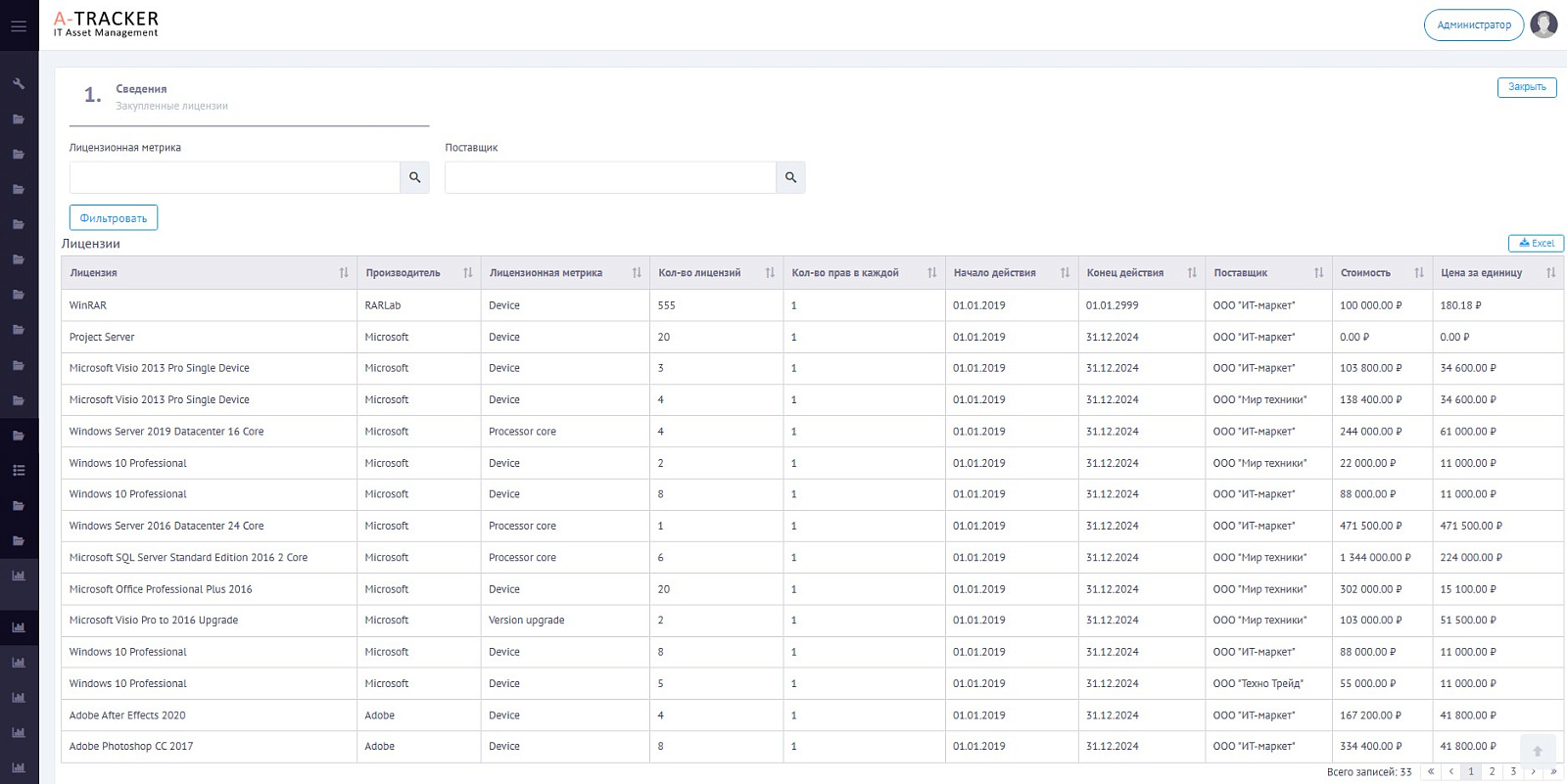
Task: Click the 167 200.00 ₽ cost cell
Action: click(1382, 715)
